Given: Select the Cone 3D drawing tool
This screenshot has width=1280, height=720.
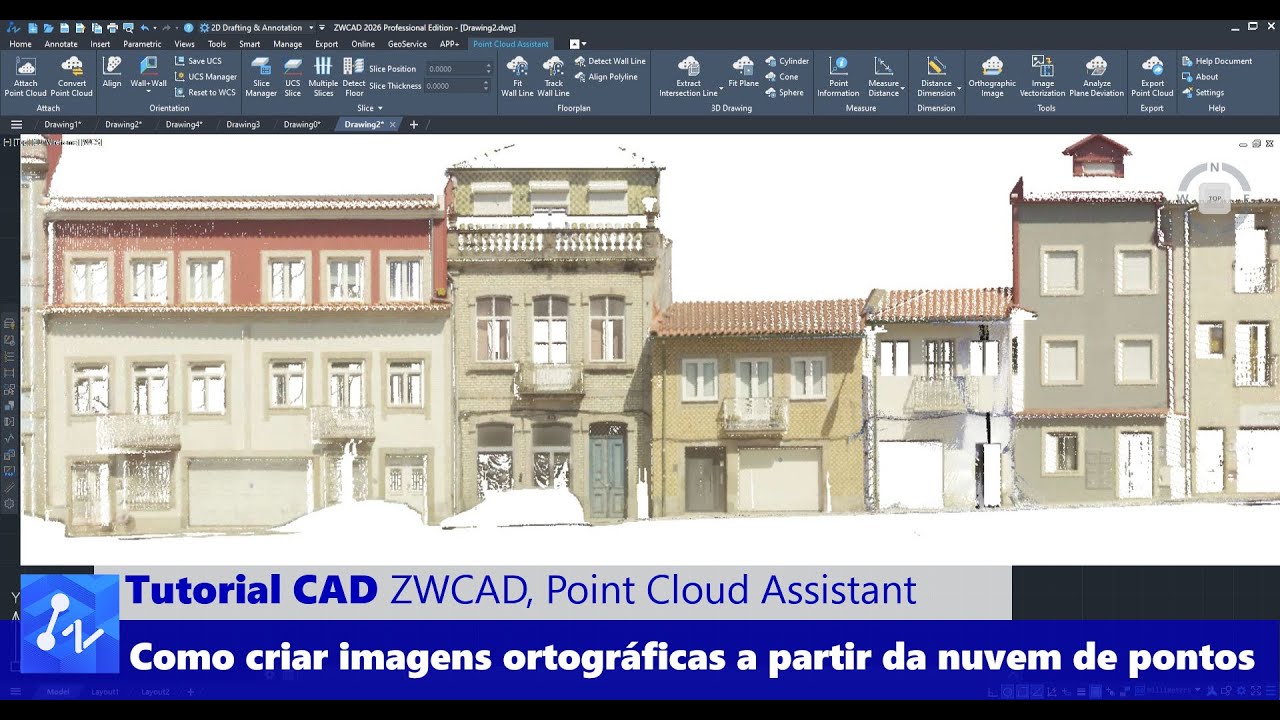Looking at the screenshot, I should 782,76.
